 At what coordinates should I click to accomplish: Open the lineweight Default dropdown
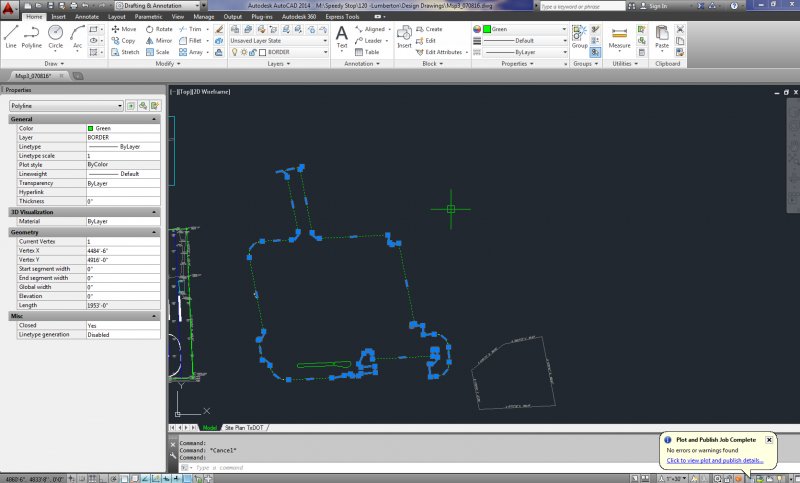(x=524, y=40)
